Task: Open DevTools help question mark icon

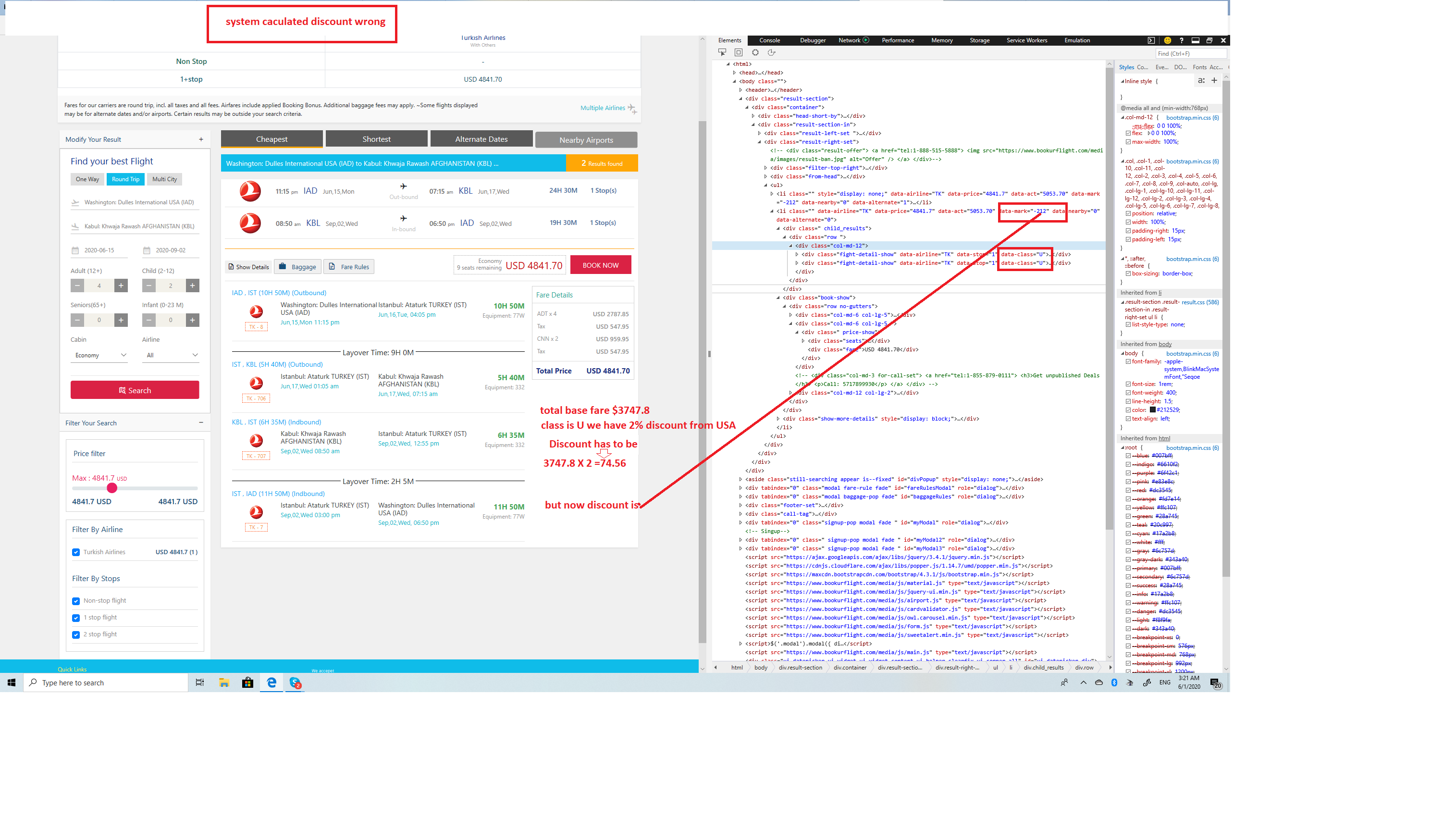Action: [x=1181, y=40]
